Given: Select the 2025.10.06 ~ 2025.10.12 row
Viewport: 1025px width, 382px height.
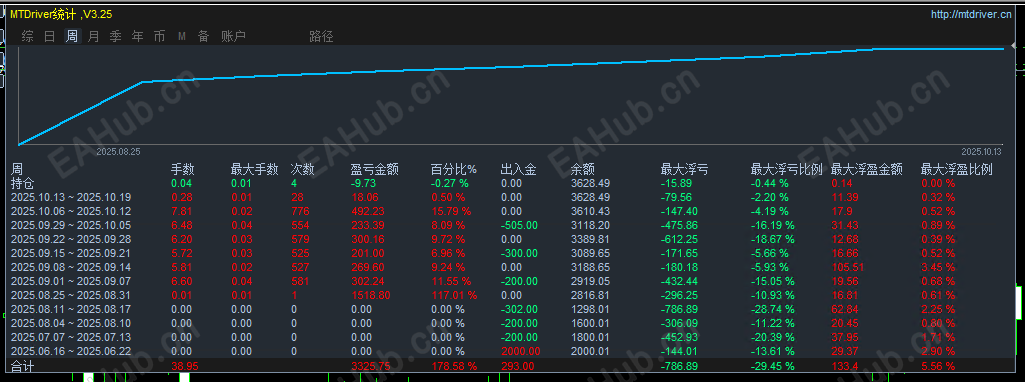Looking at the screenshot, I should 512,211.
